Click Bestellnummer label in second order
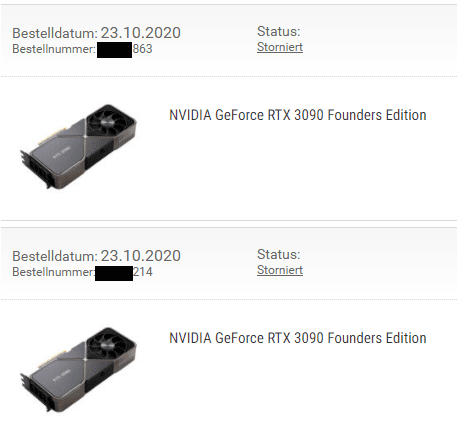The image size is (457, 438). pos(53,272)
